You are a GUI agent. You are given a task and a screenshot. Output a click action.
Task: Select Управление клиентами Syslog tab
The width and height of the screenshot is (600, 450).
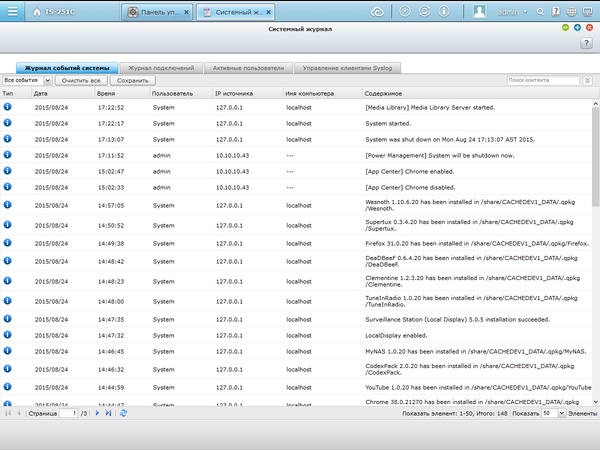tap(345, 68)
